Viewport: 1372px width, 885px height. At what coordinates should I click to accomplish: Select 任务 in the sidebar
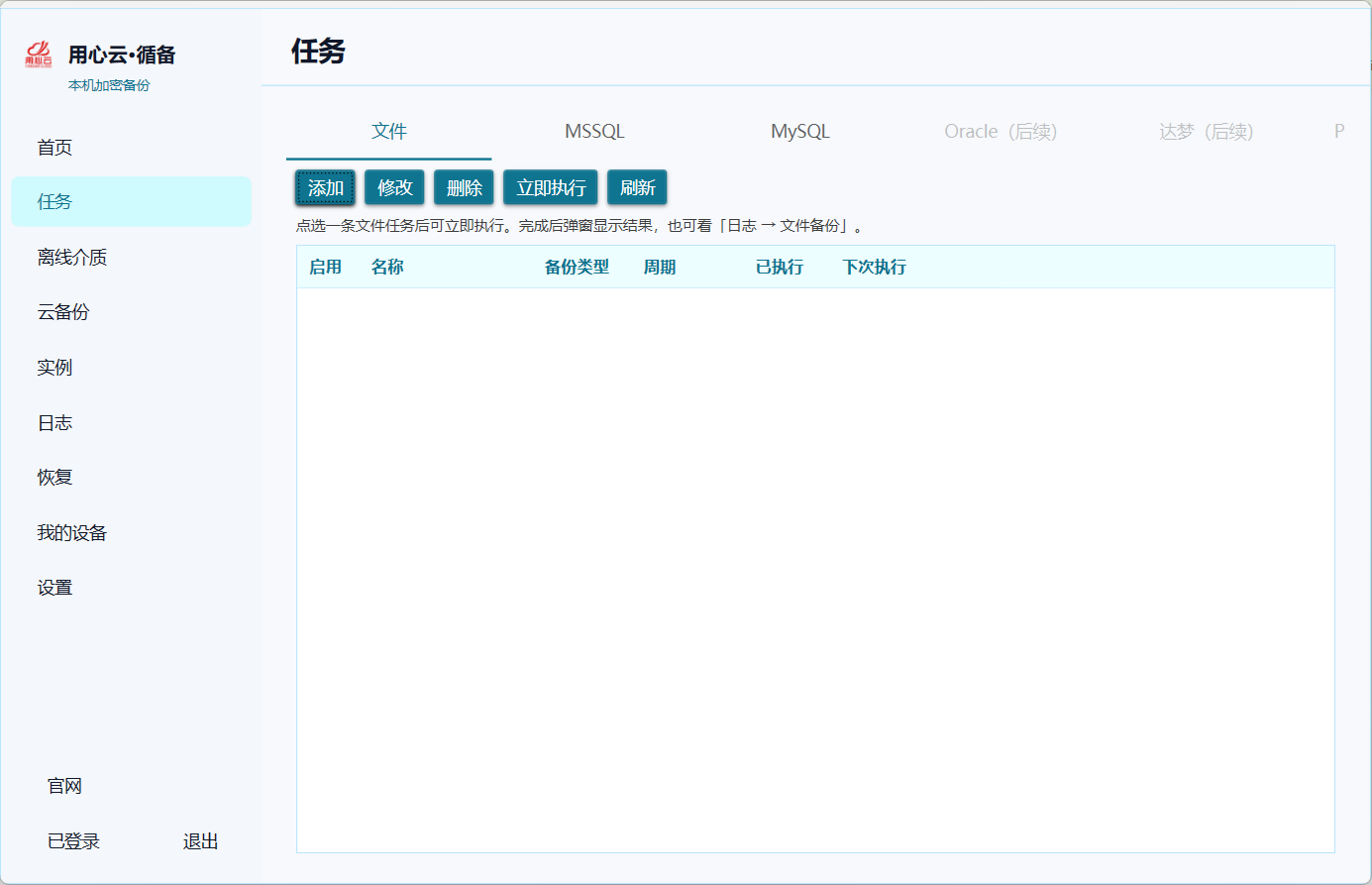131,201
